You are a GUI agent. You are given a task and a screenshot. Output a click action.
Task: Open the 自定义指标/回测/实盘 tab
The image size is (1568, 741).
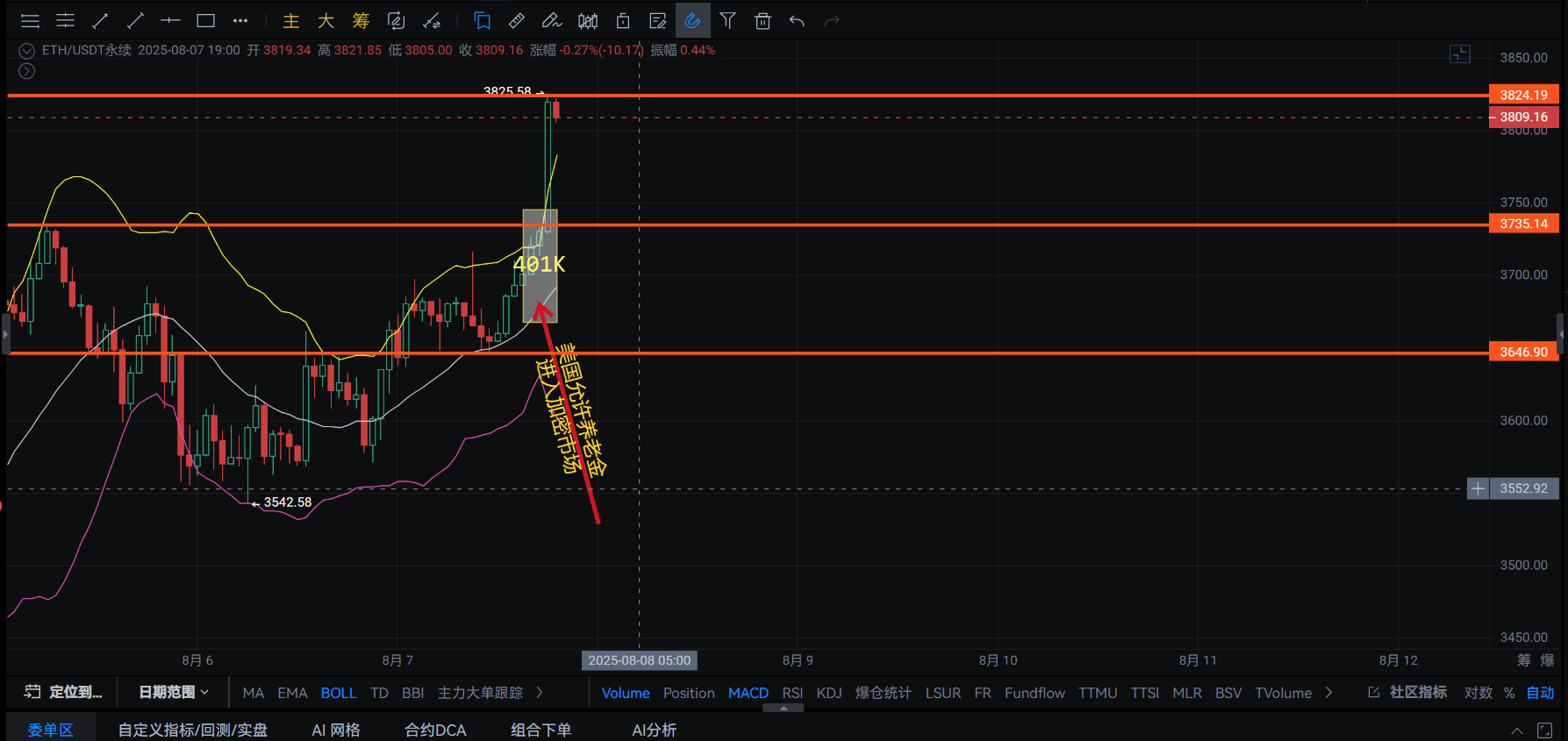(x=193, y=730)
